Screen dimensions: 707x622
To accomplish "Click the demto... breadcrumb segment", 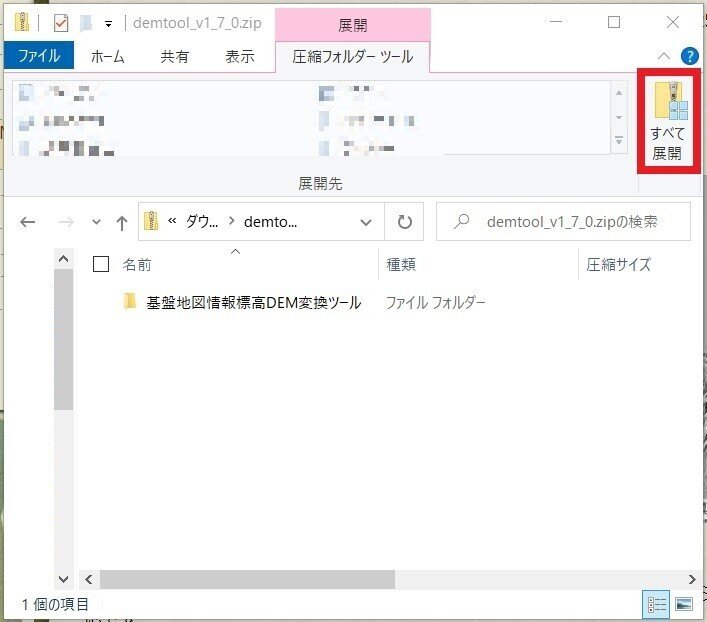I will [x=271, y=221].
